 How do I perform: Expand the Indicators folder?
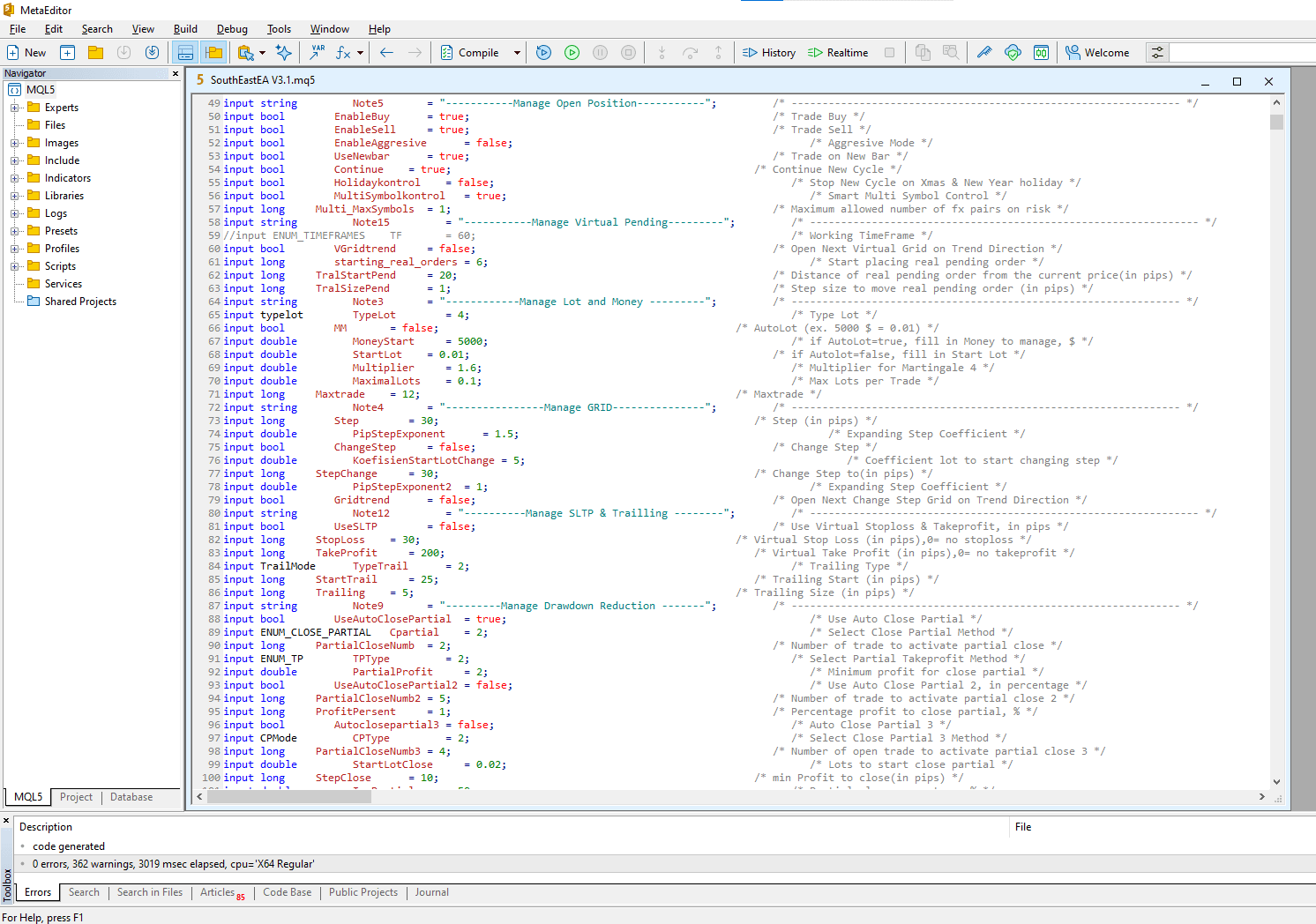click(x=14, y=178)
